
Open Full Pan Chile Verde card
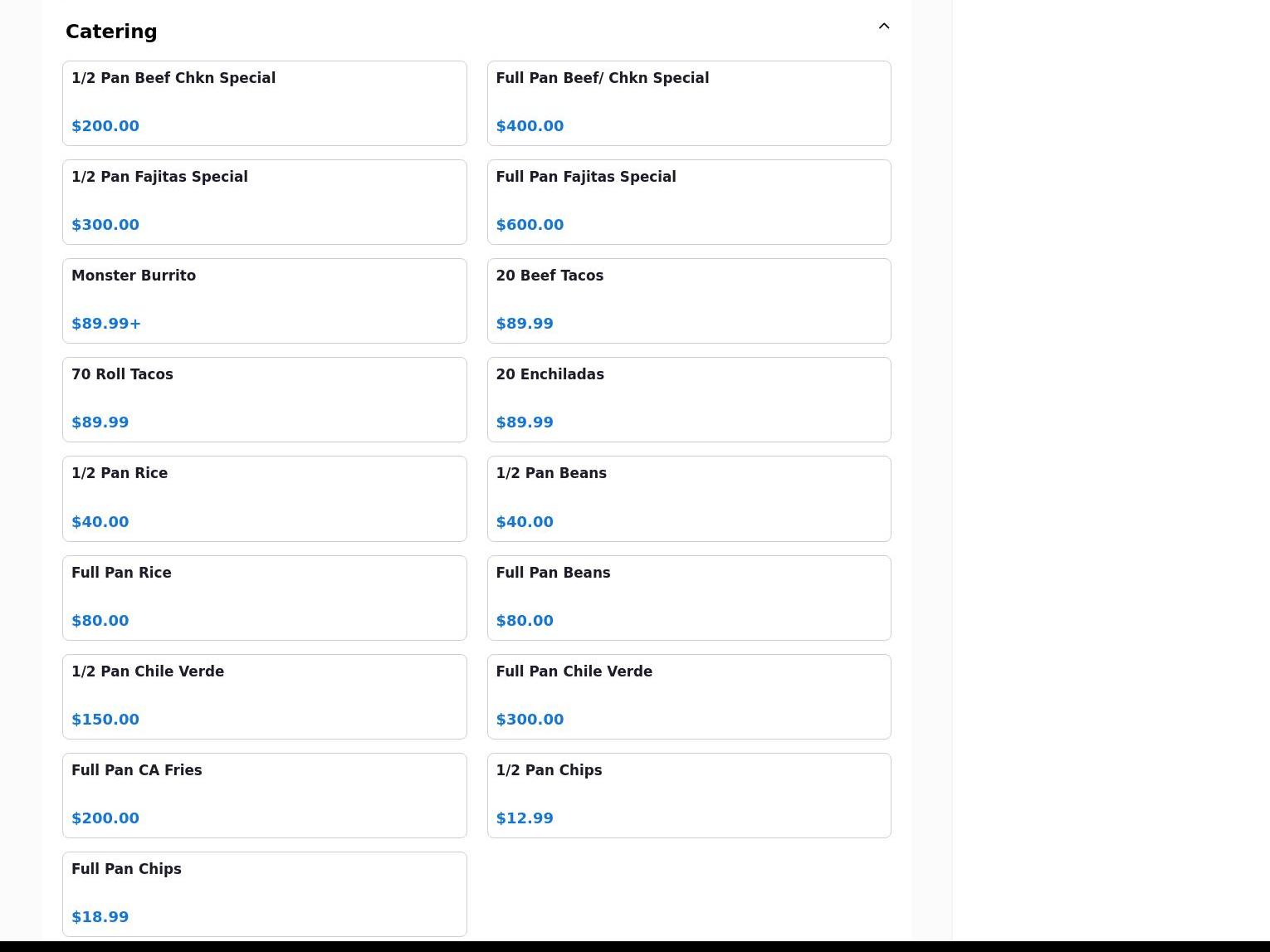pos(688,696)
